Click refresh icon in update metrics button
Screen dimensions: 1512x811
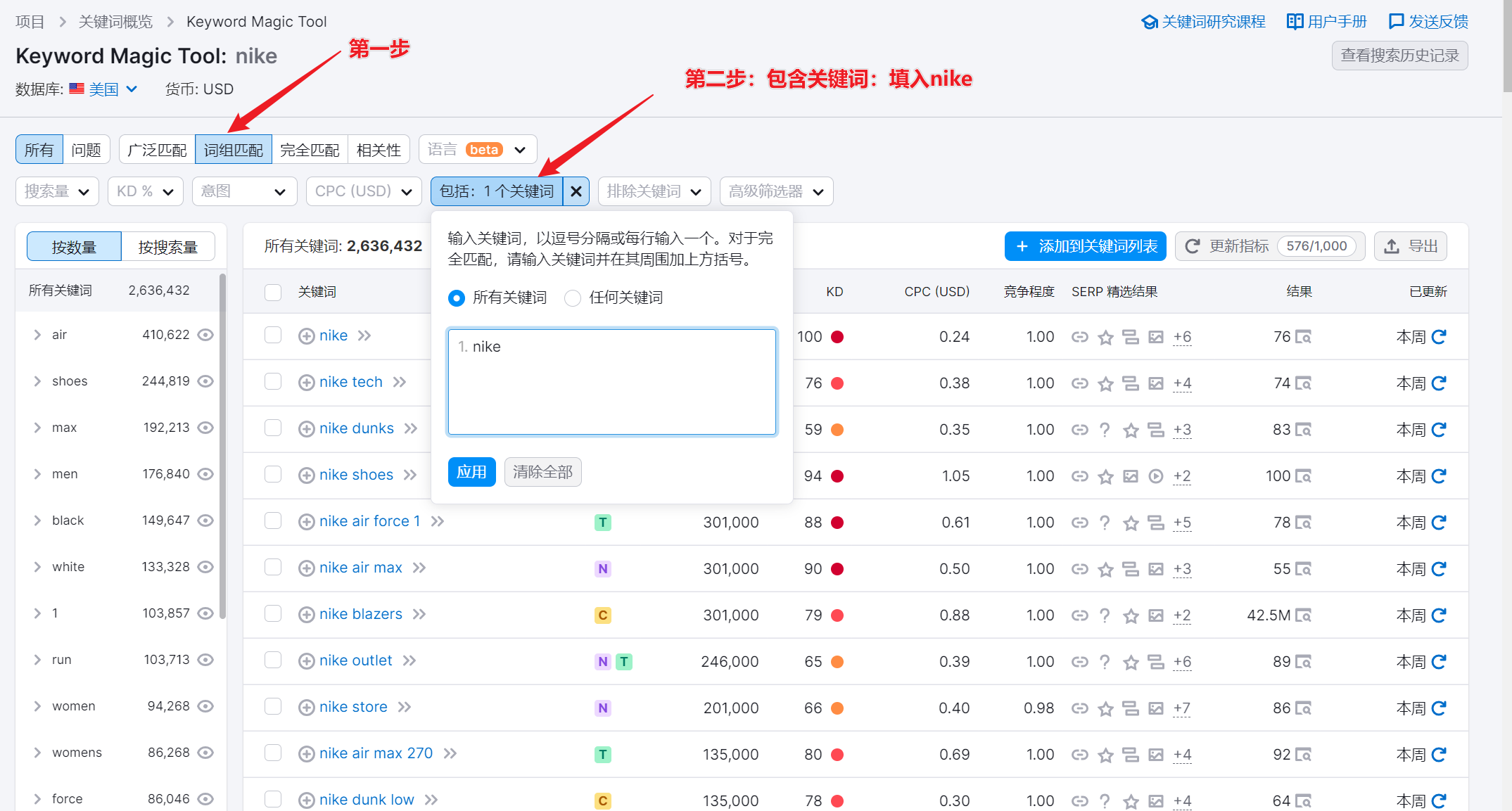click(x=1193, y=246)
